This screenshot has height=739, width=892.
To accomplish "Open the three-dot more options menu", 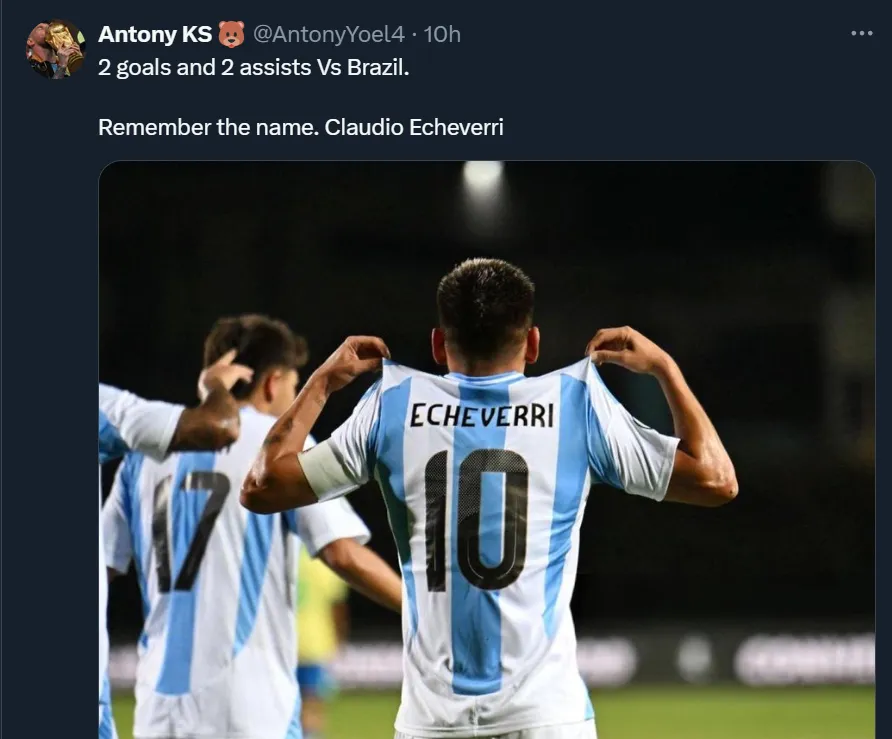I will point(862,34).
